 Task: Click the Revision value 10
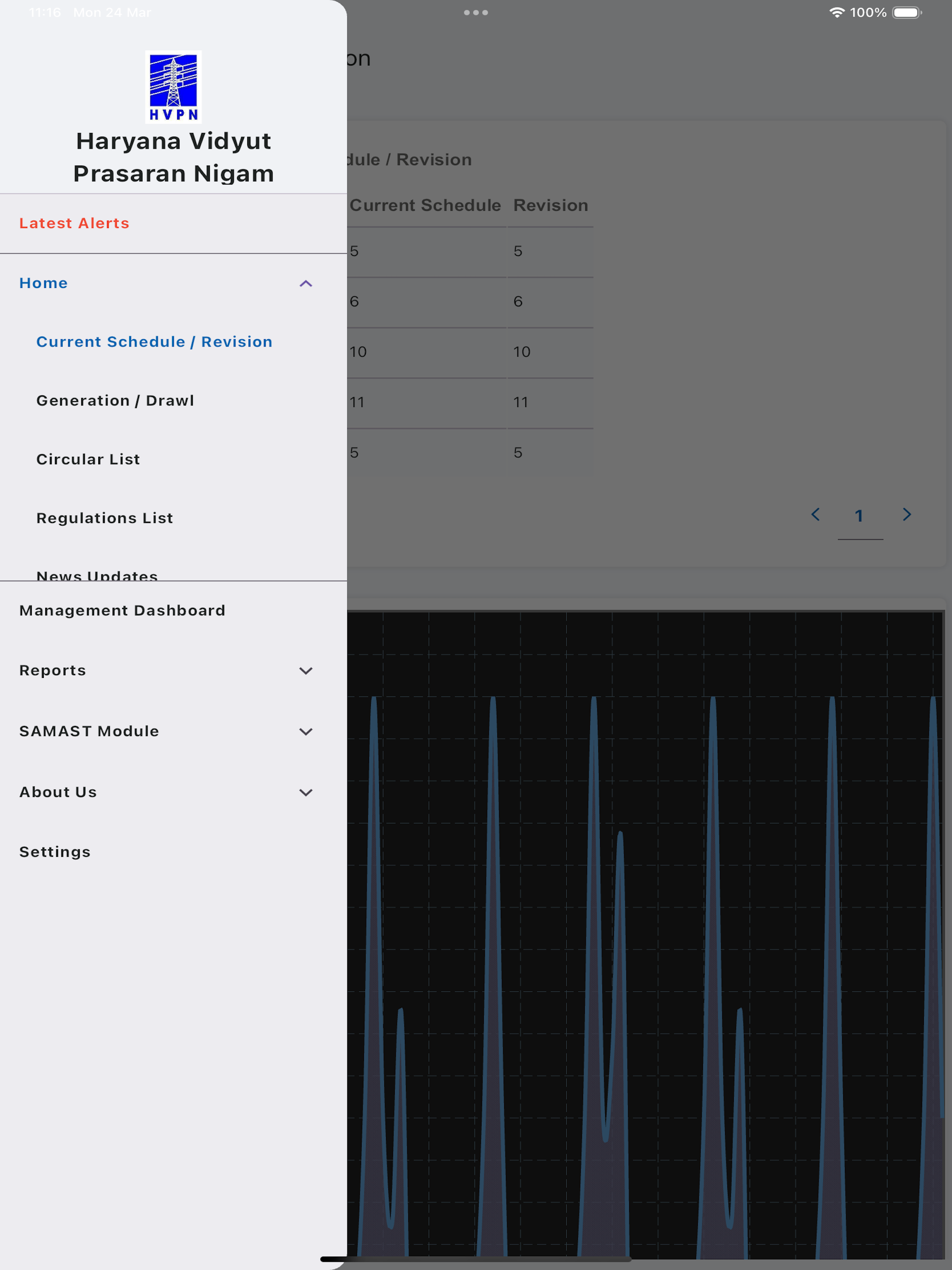[522, 351]
